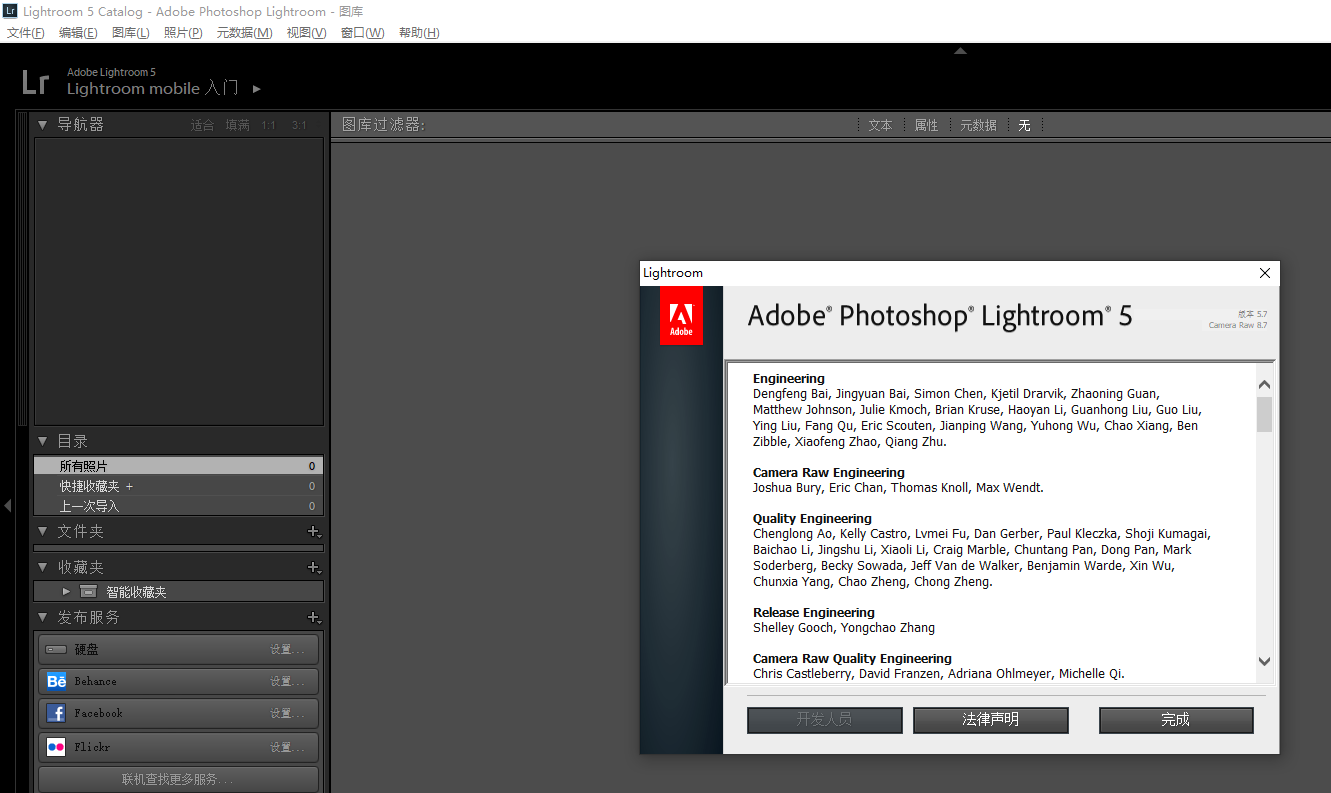Click the credits scrollbar down arrow
The height and width of the screenshot is (793, 1331).
point(1264,661)
